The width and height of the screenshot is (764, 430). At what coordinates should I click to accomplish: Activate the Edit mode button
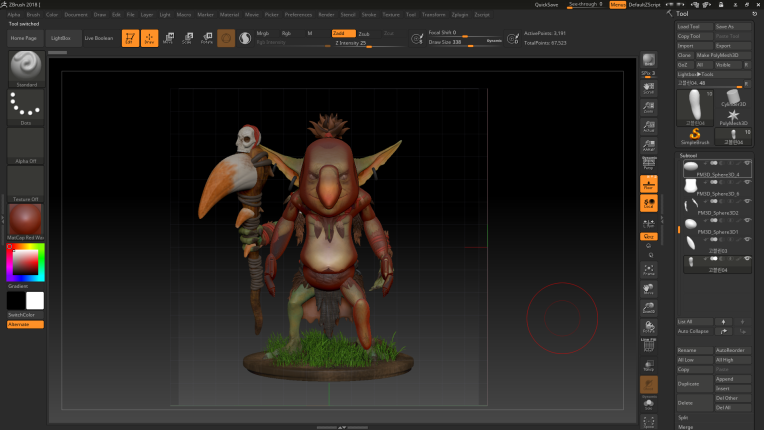click(130, 38)
